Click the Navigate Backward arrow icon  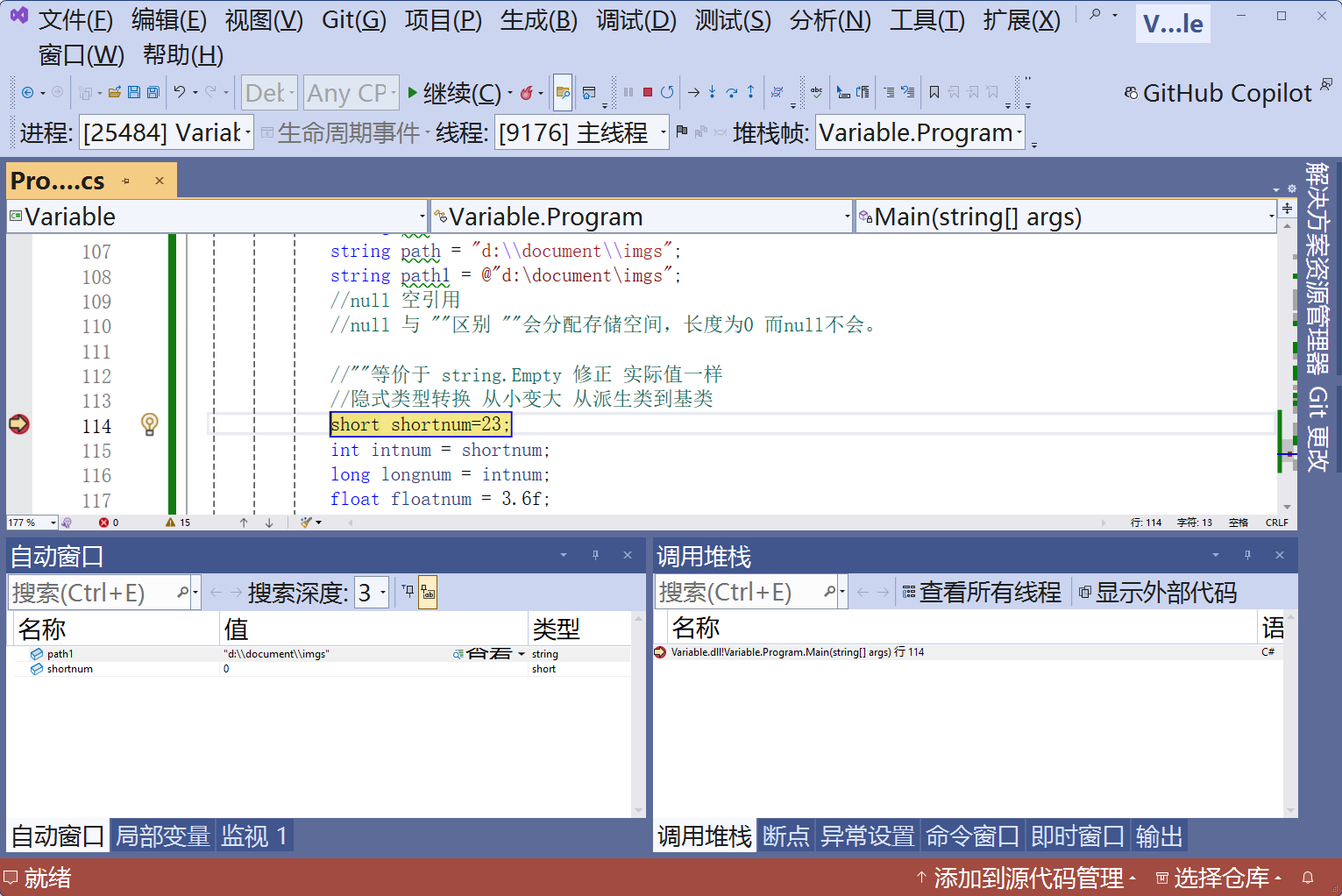(27, 92)
